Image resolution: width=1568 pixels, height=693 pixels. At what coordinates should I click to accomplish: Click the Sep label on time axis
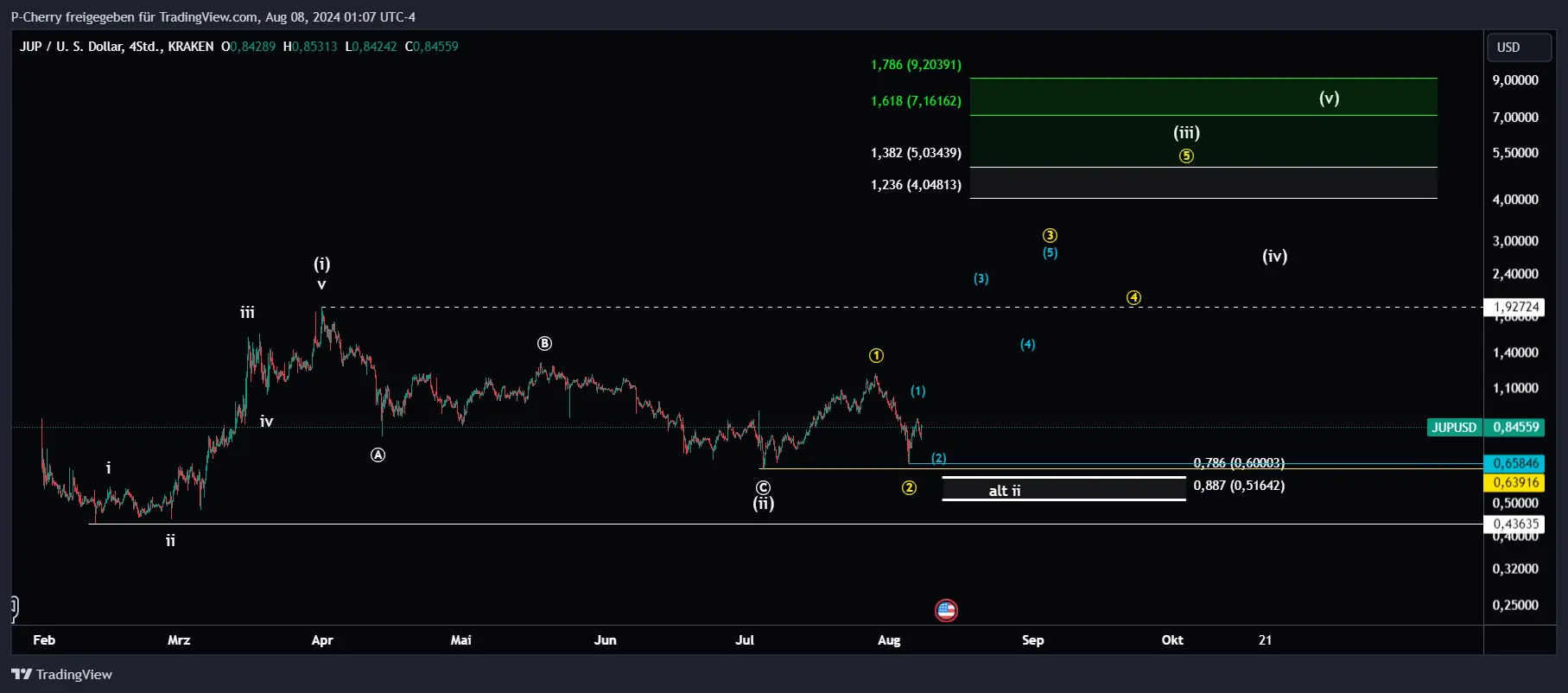pyautogui.click(x=1032, y=640)
